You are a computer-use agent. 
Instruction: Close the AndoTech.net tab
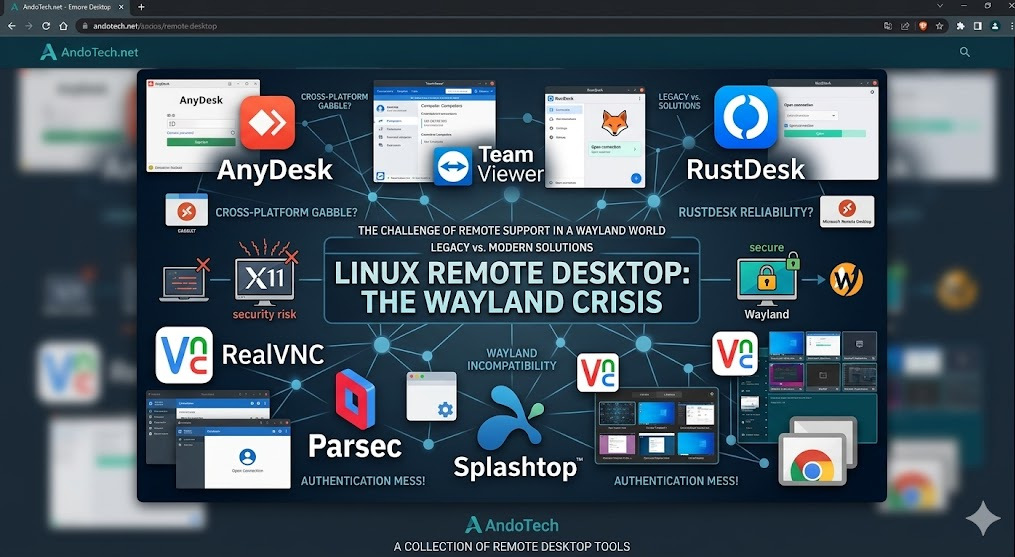tap(121, 7)
